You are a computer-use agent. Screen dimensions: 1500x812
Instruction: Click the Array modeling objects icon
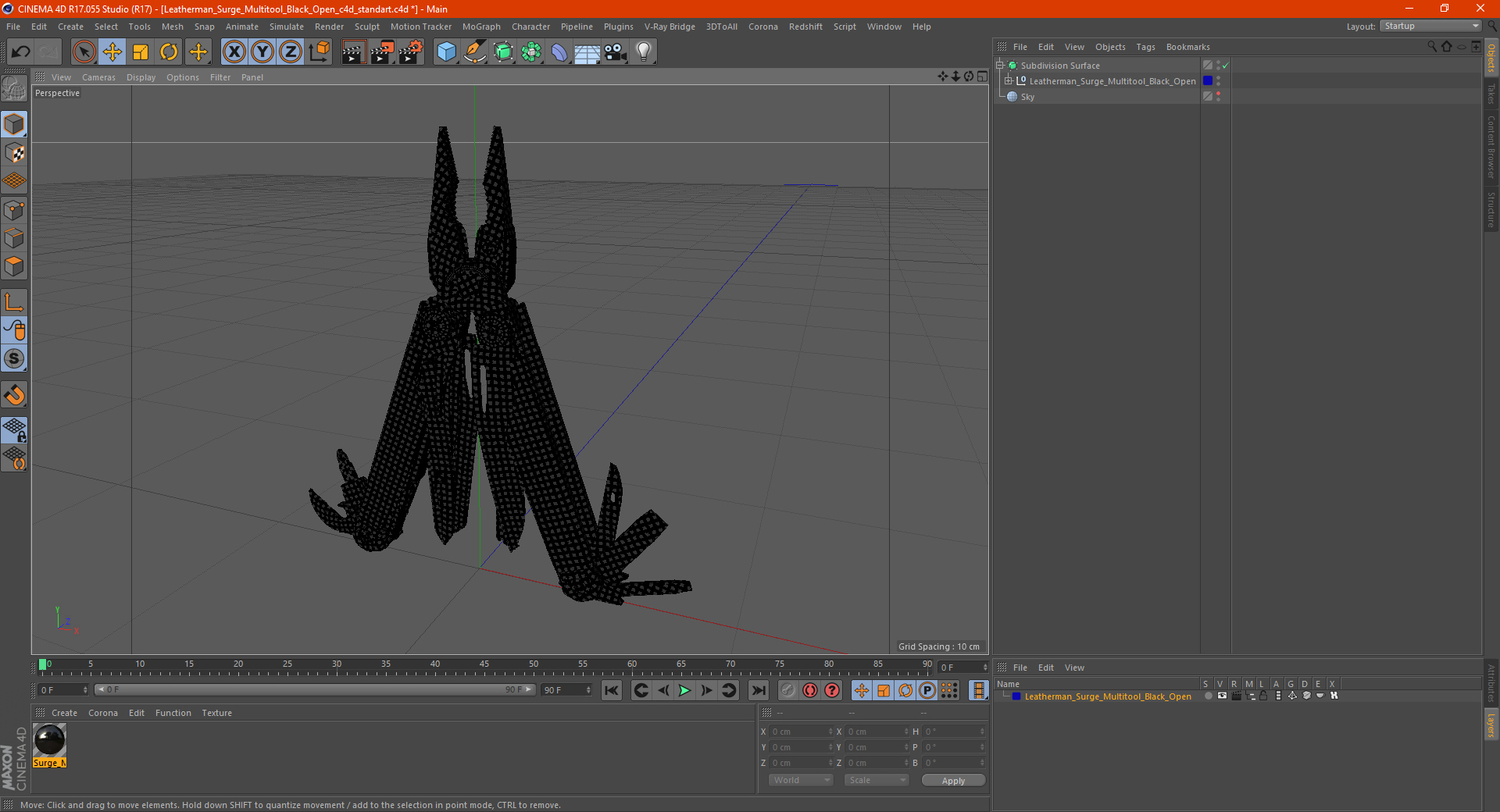click(531, 52)
